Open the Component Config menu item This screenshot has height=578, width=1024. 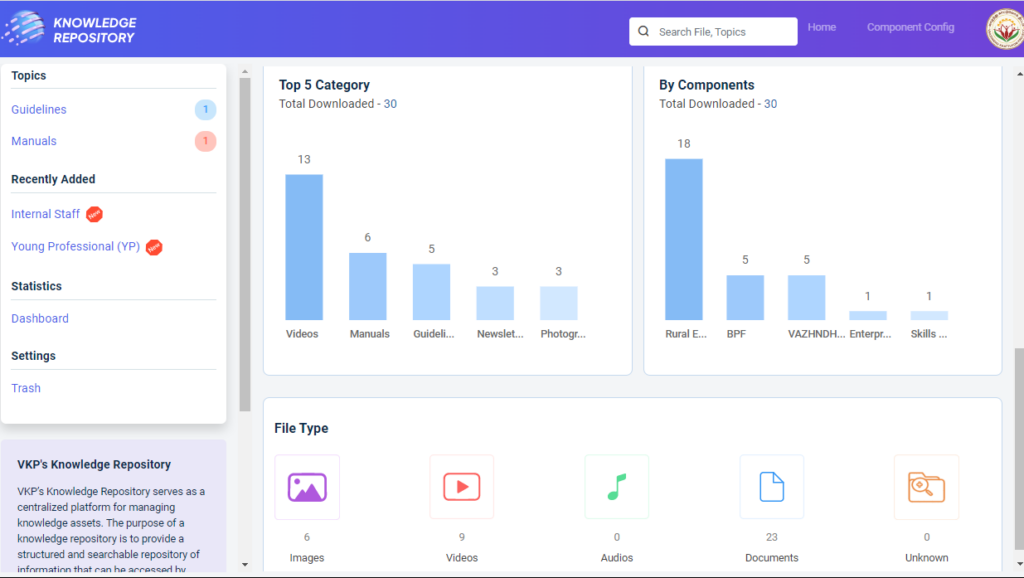click(x=910, y=27)
